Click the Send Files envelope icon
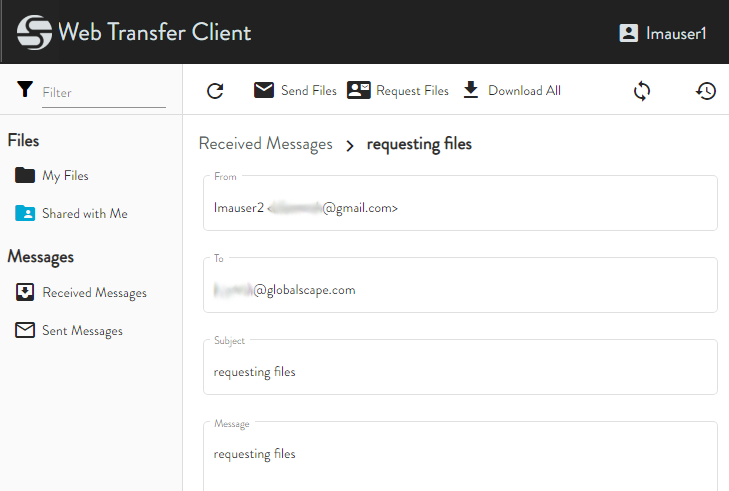729x491 pixels. (264, 90)
